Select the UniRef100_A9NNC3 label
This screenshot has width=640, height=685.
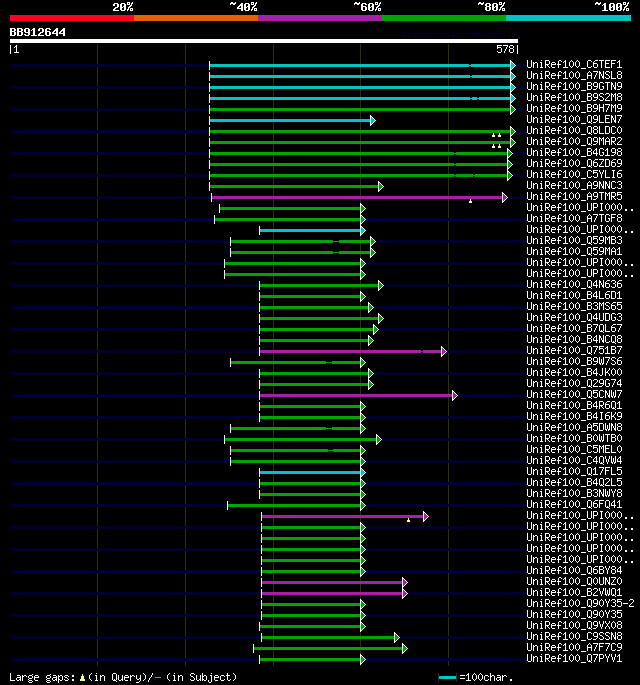click(x=574, y=186)
